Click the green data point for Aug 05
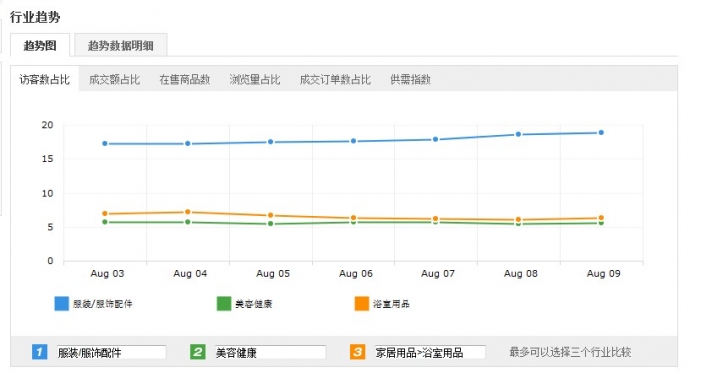Screen dimensions: 701x378 tap(270, 223)
